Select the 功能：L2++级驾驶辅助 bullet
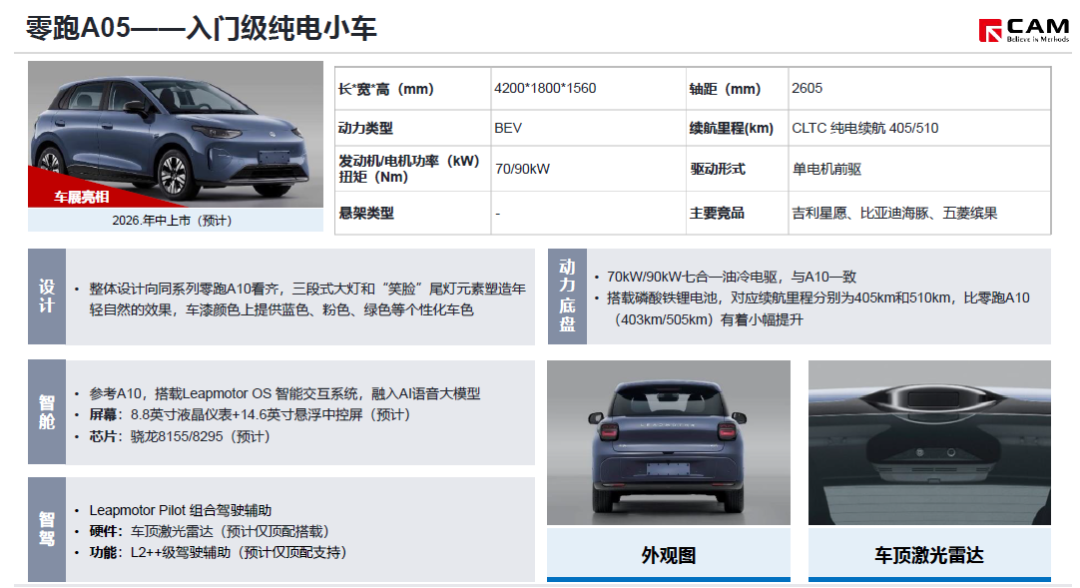Image resolution: width=1080 pixels, height=588 pixels. [218, 553]
